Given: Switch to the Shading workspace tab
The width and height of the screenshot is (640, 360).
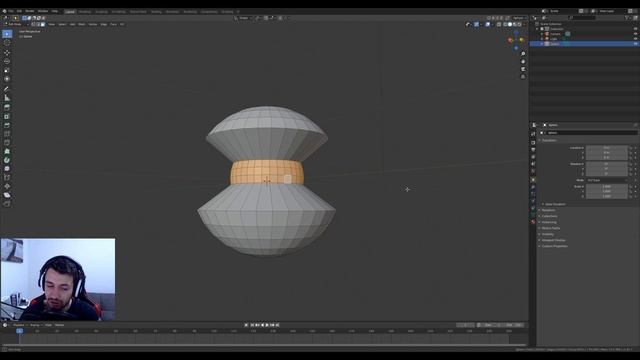Looking at the screenshot, I should pyautogui.click(x=156, y=12).
